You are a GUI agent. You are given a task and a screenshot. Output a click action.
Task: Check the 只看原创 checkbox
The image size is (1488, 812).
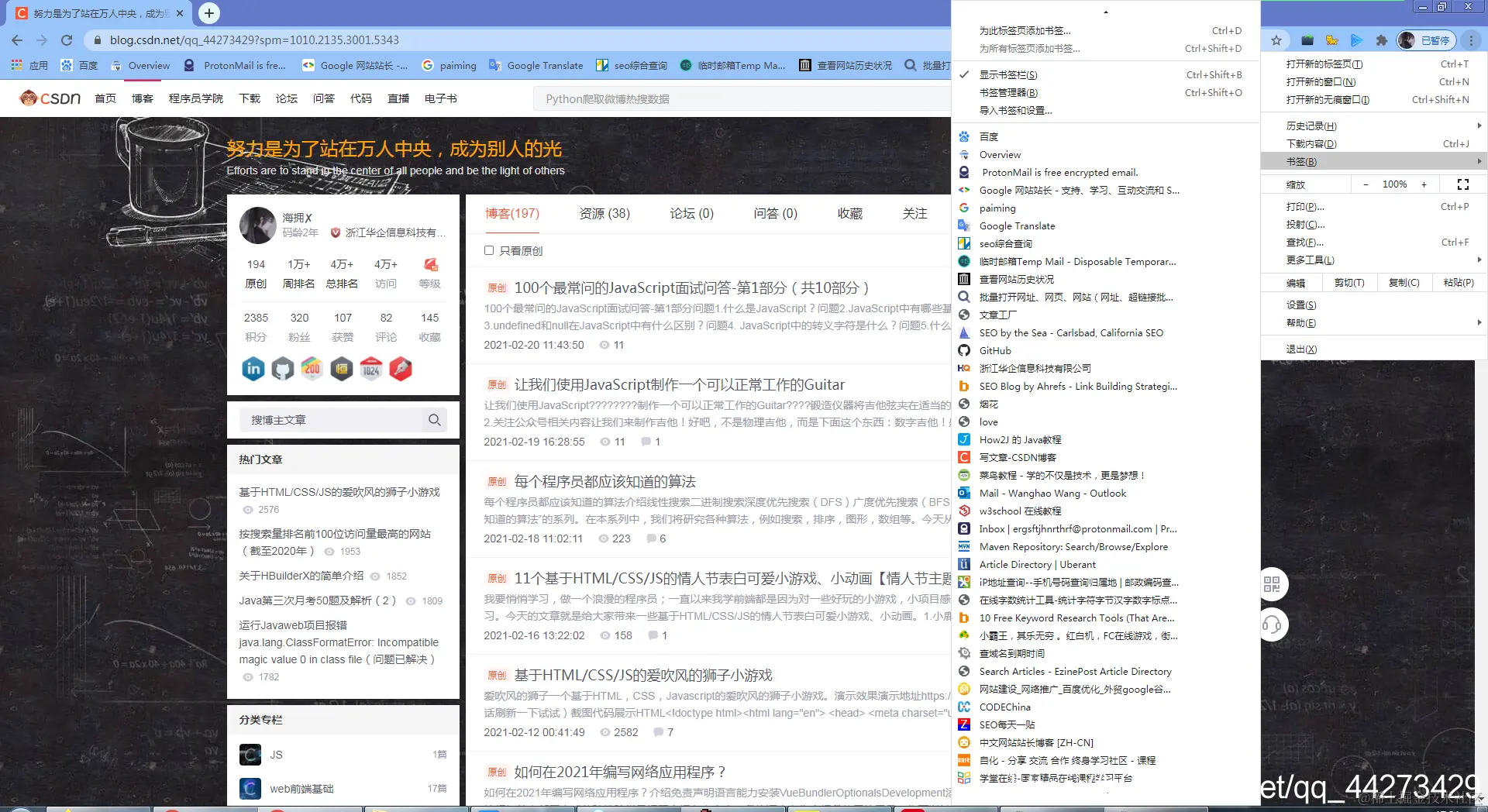[x=489, y=250]
